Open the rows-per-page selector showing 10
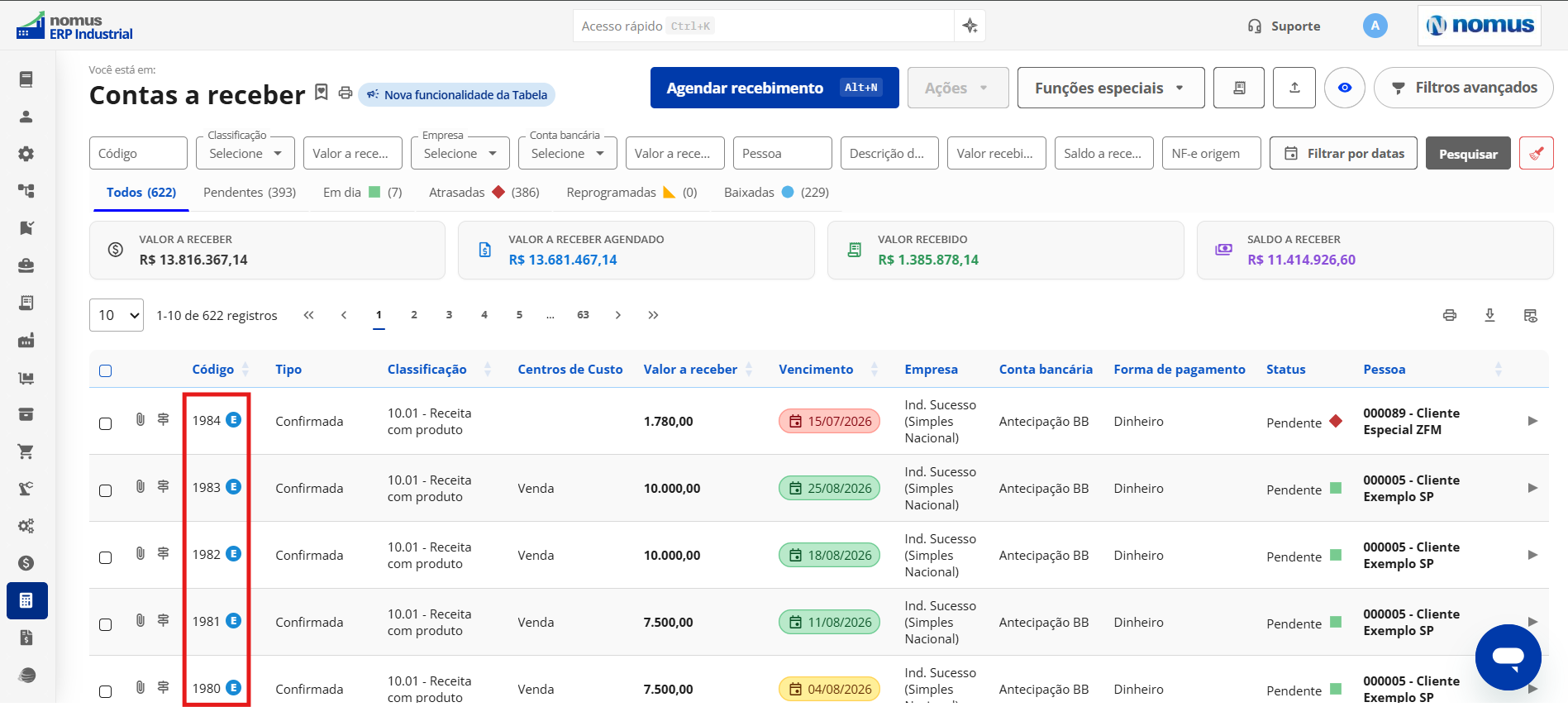The image size is (1568, 707). click(x=117, y=315)
